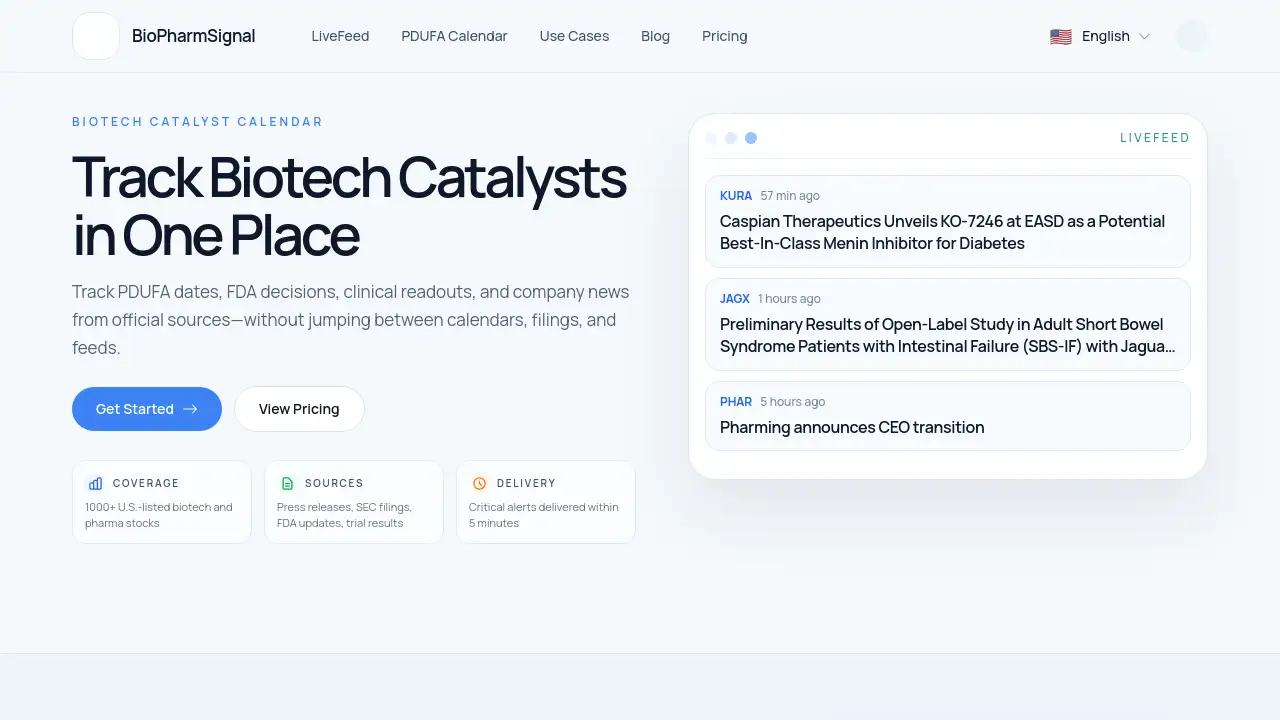Image resolution: width=1280 pixels, height=720 pixels.
Task: Open Pricing in the top navigation
Action: [x=724, y=36]
